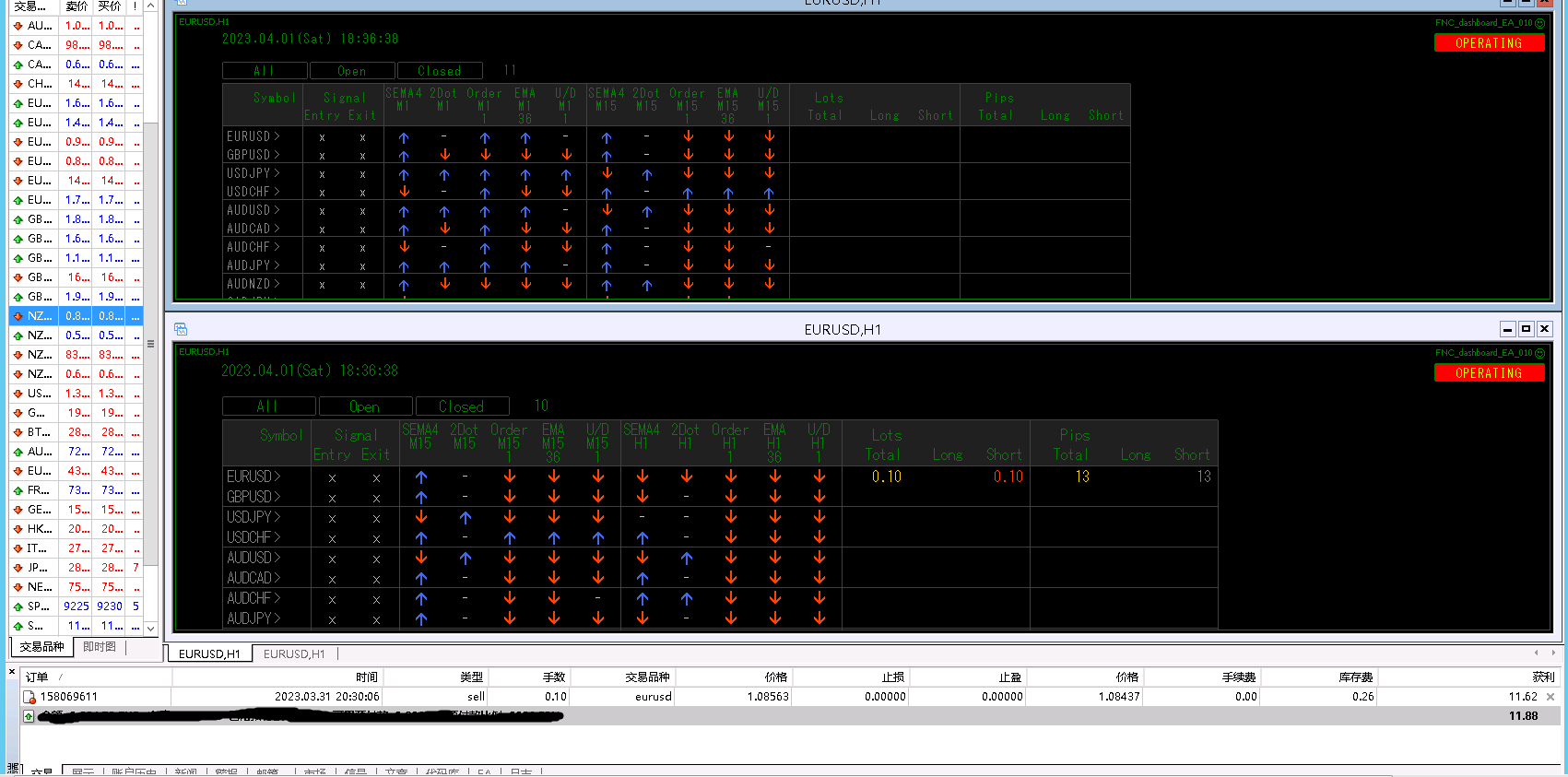Click the 11.88 total profit value
Viewport: 1568px width, 777px height.
(1523, 716)
